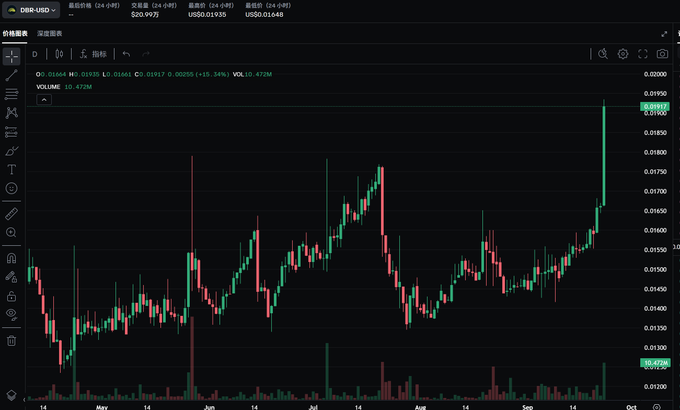Redo the last chart action
The height and width of the screenshot is (410, 680).
[146, 54]
